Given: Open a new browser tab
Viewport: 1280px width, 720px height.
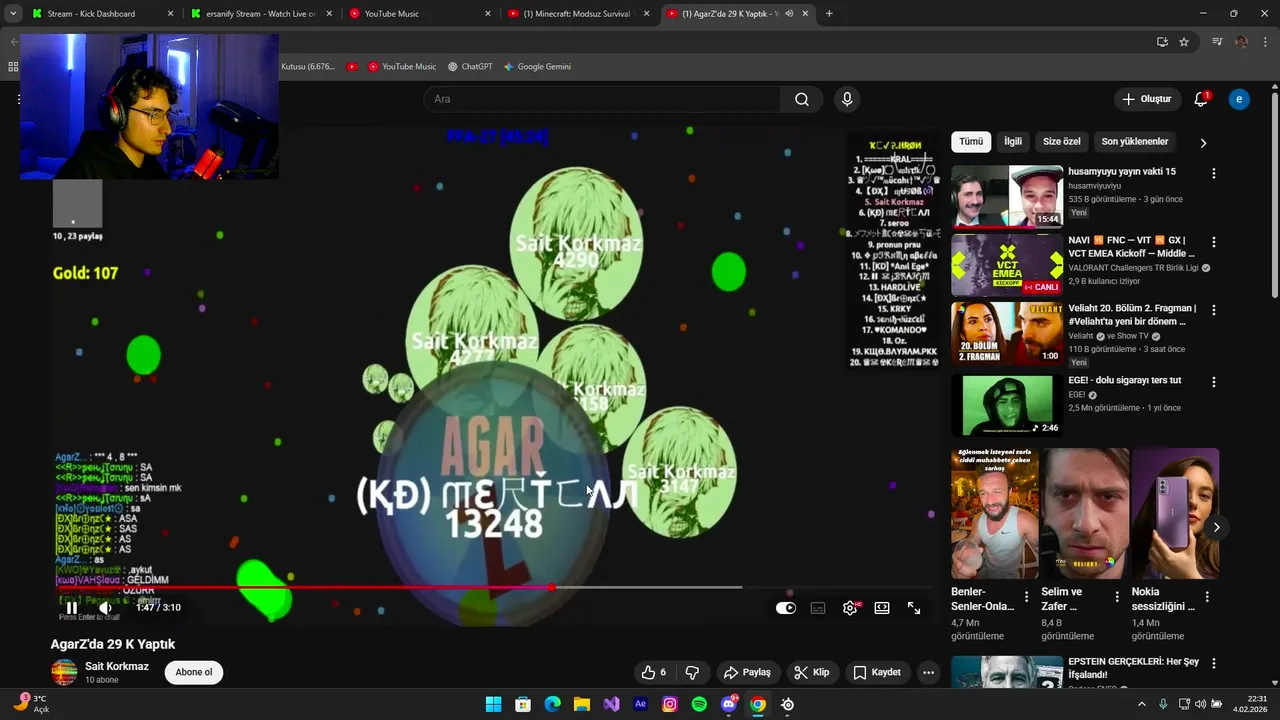Looking at the screenshot, I should tap(829, 14).
